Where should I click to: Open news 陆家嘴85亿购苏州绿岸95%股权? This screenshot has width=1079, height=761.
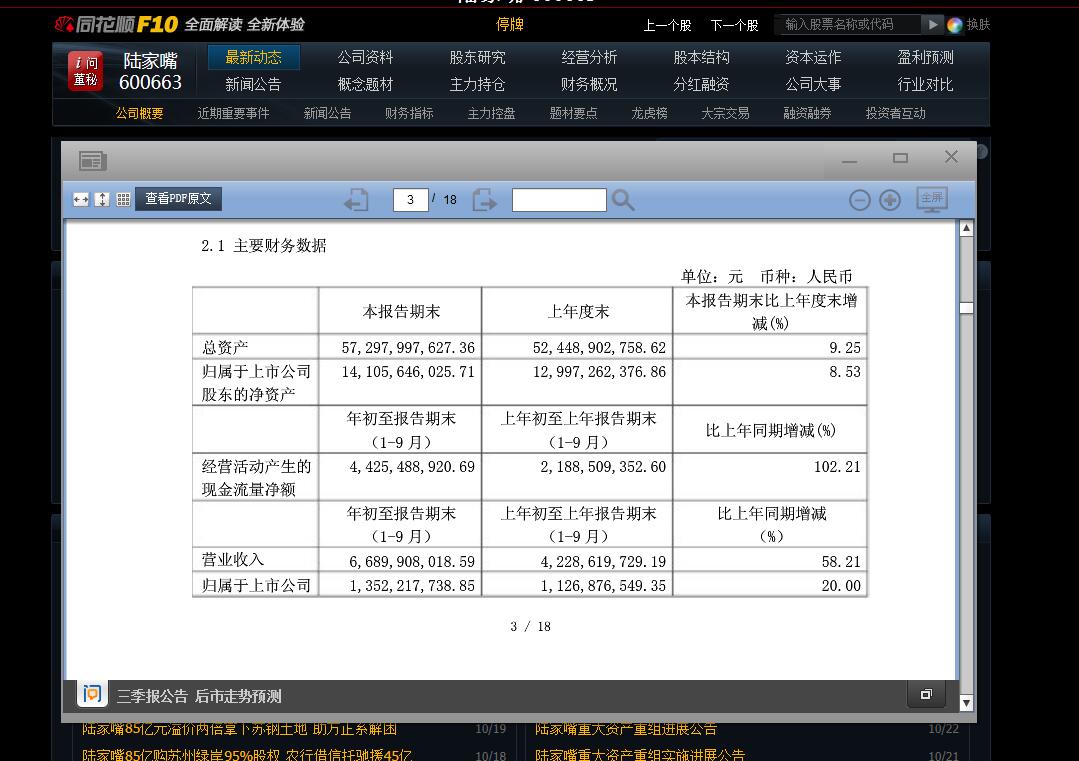click(x=247, y=755)
